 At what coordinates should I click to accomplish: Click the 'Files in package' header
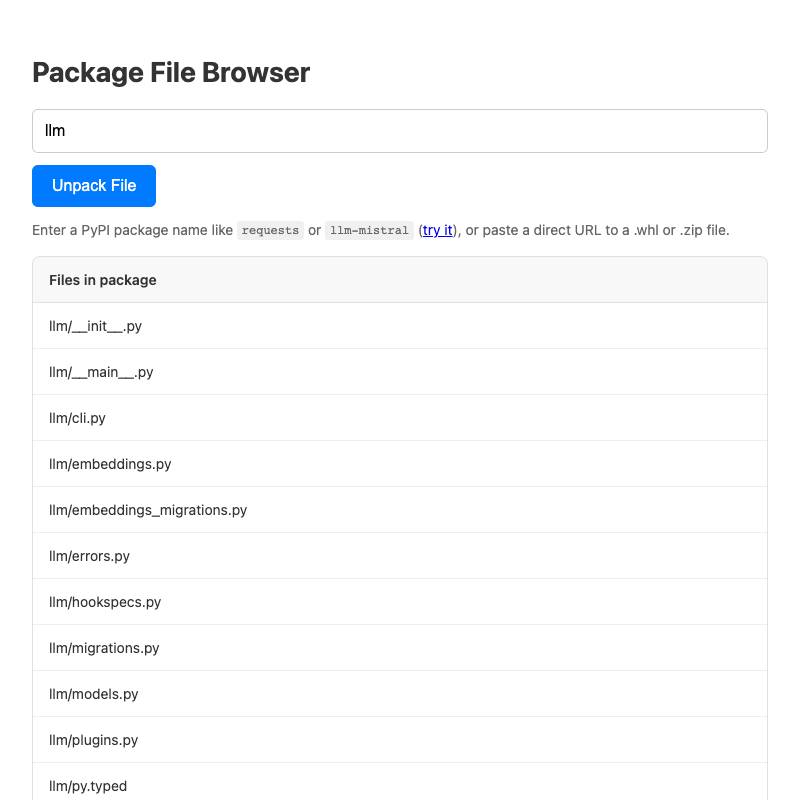103,280
